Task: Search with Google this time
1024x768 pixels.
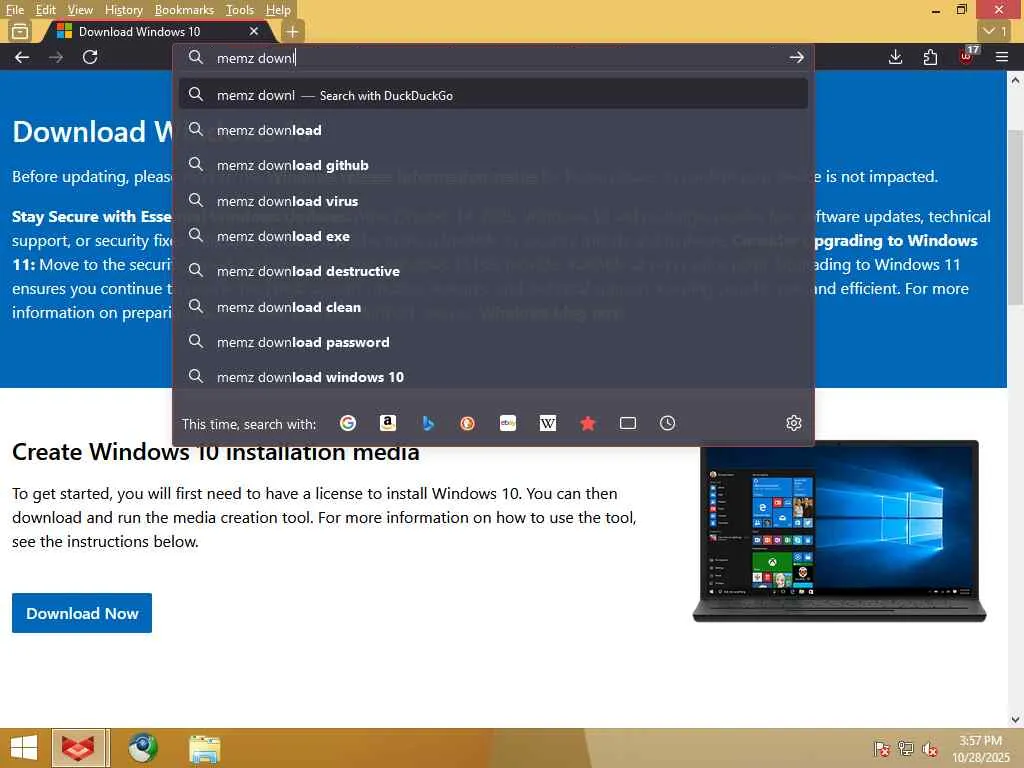Action: [348, 423]
